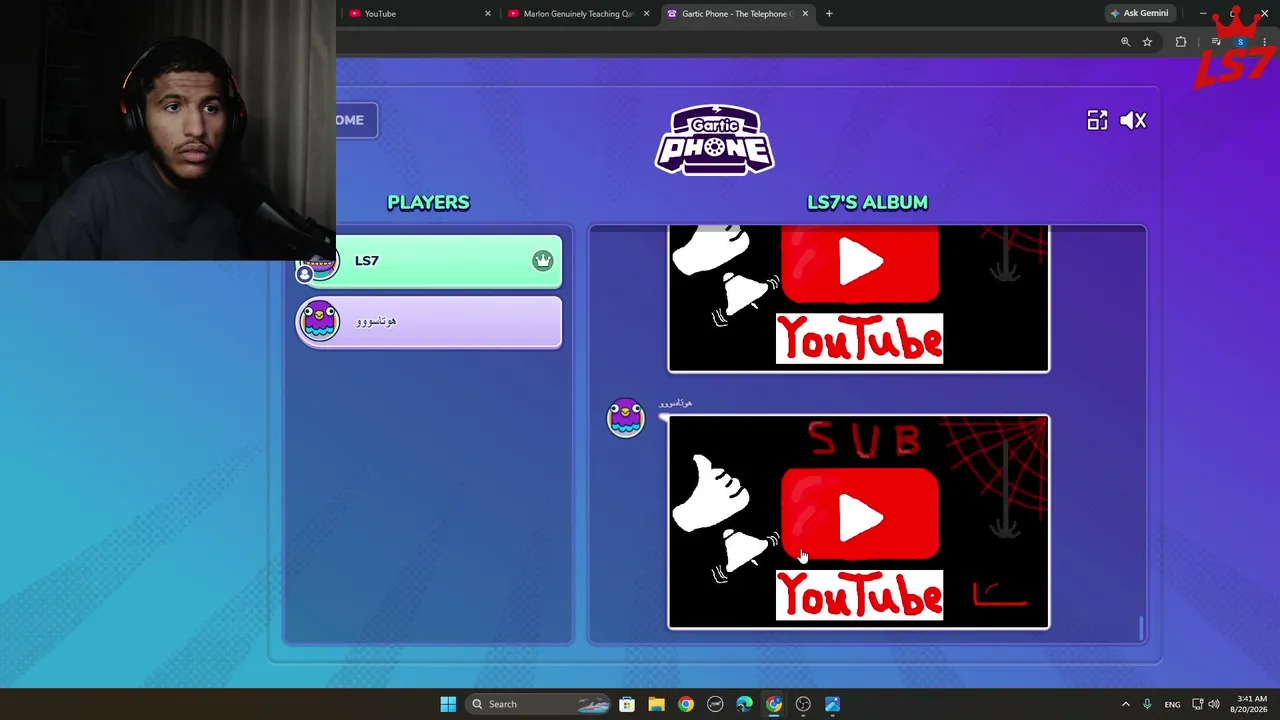Click the Ask Gemini button

1139,13
